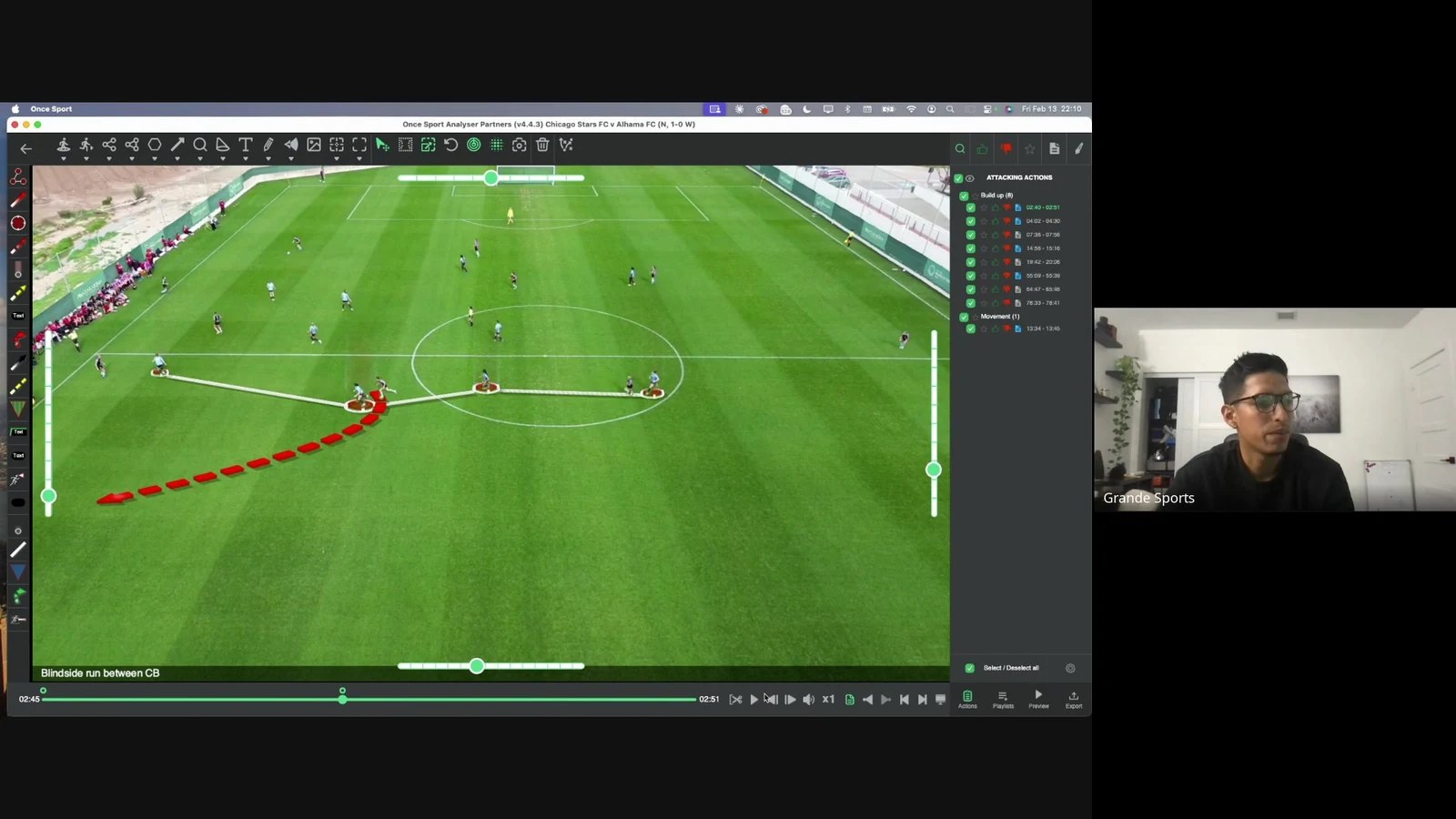Select the cone angle tool
This screenshot has height=819, width=1456.
coord(223,145)
